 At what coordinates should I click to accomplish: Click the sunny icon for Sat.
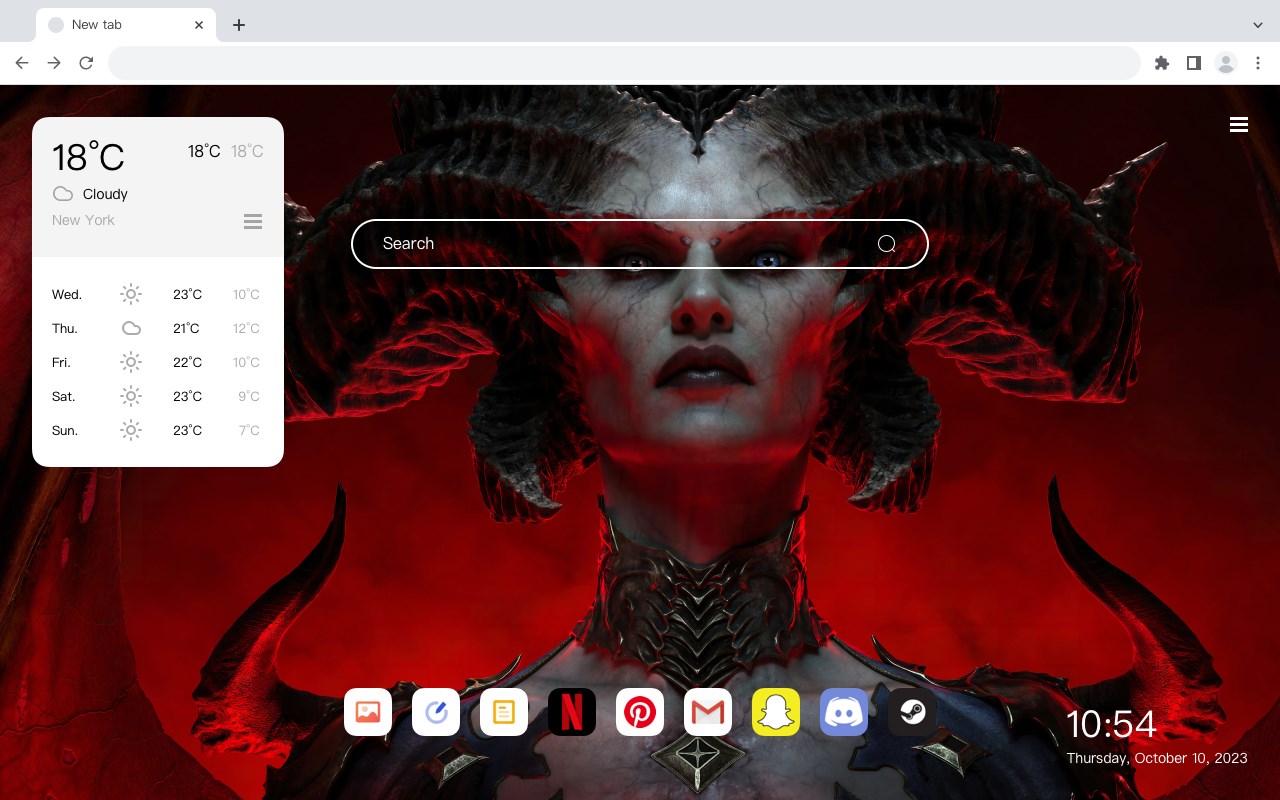click(x=131, y=396)
